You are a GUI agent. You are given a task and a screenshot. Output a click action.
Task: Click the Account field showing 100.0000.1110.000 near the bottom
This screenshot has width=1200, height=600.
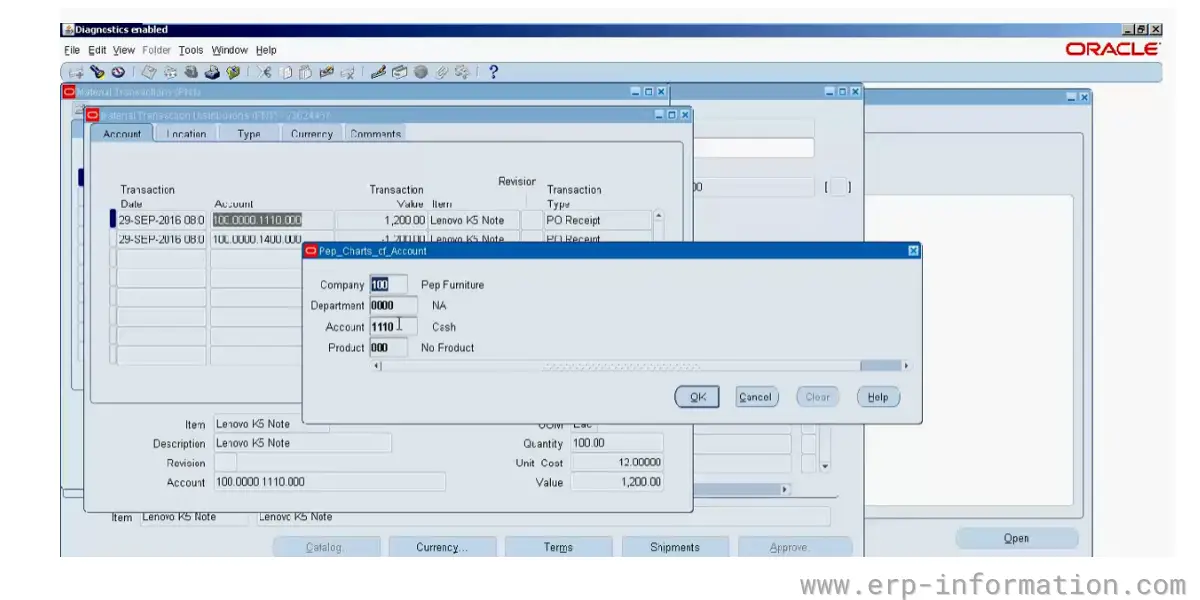[330, 482]
